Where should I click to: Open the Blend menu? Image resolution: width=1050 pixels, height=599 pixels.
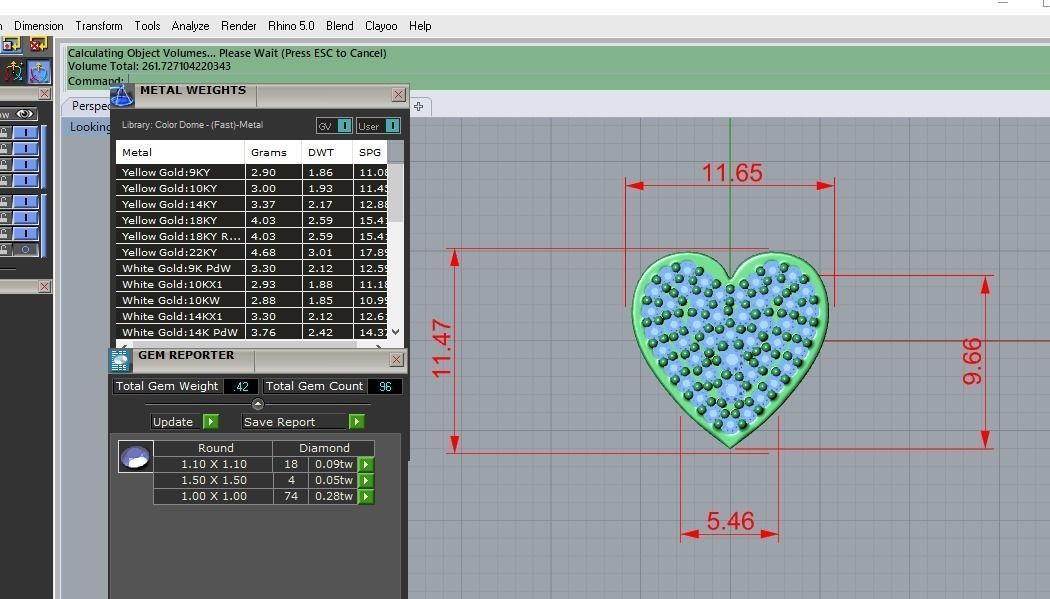[340, 26]
